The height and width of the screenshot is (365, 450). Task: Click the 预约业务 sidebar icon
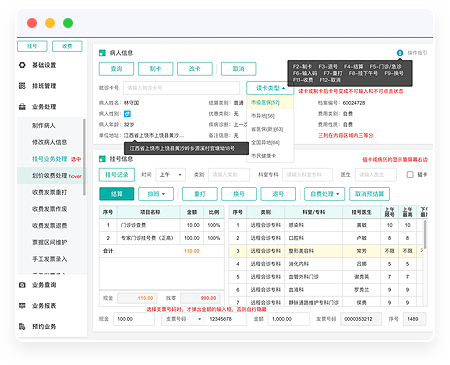coord(22,326)
